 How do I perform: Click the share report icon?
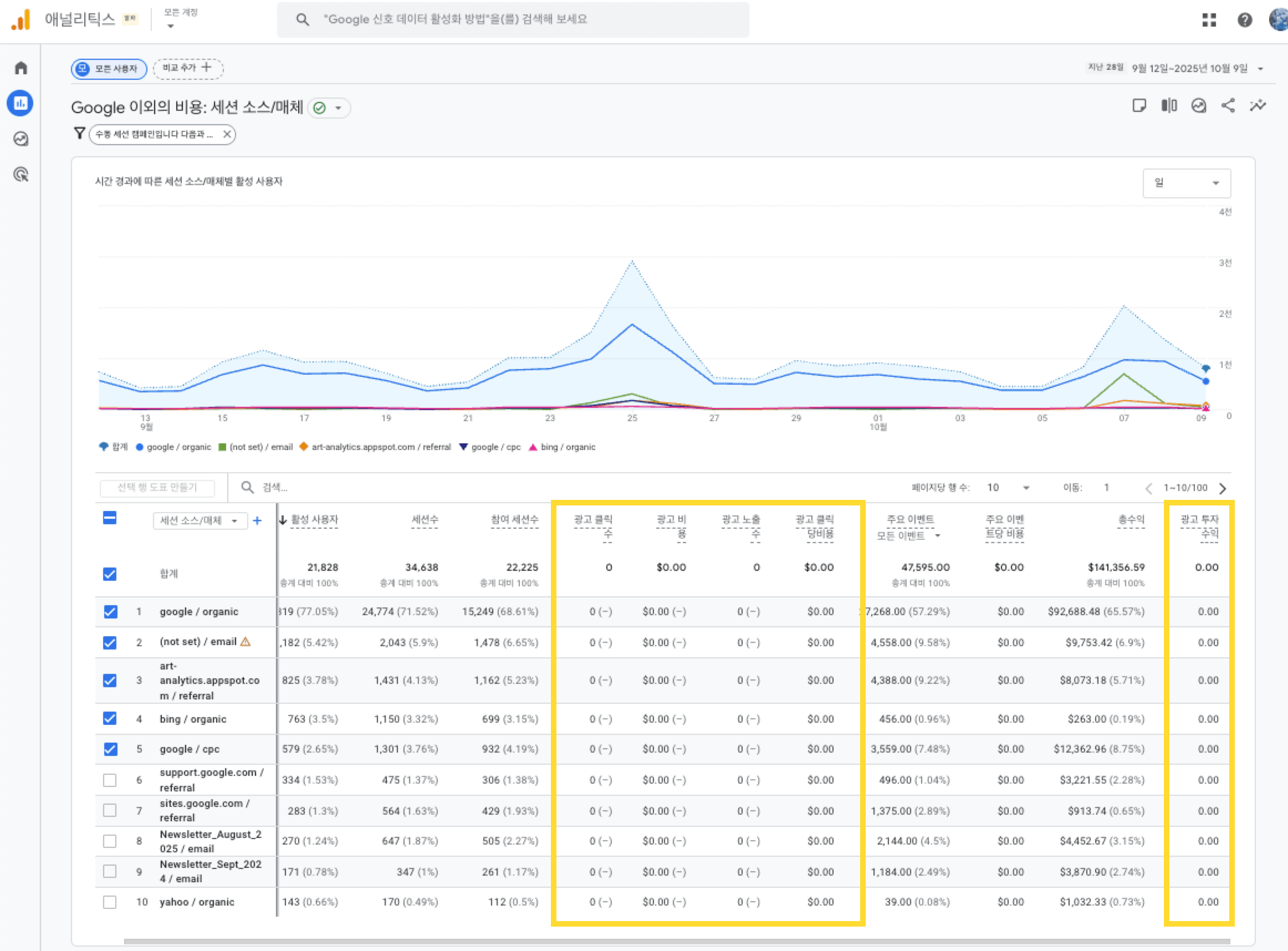pos(1228,106)
